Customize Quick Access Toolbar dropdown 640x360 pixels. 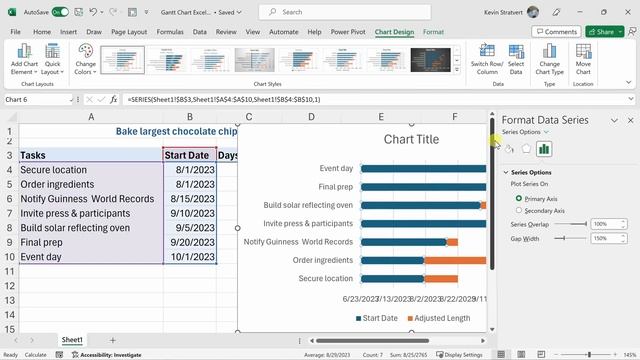(x=146, y=12)
